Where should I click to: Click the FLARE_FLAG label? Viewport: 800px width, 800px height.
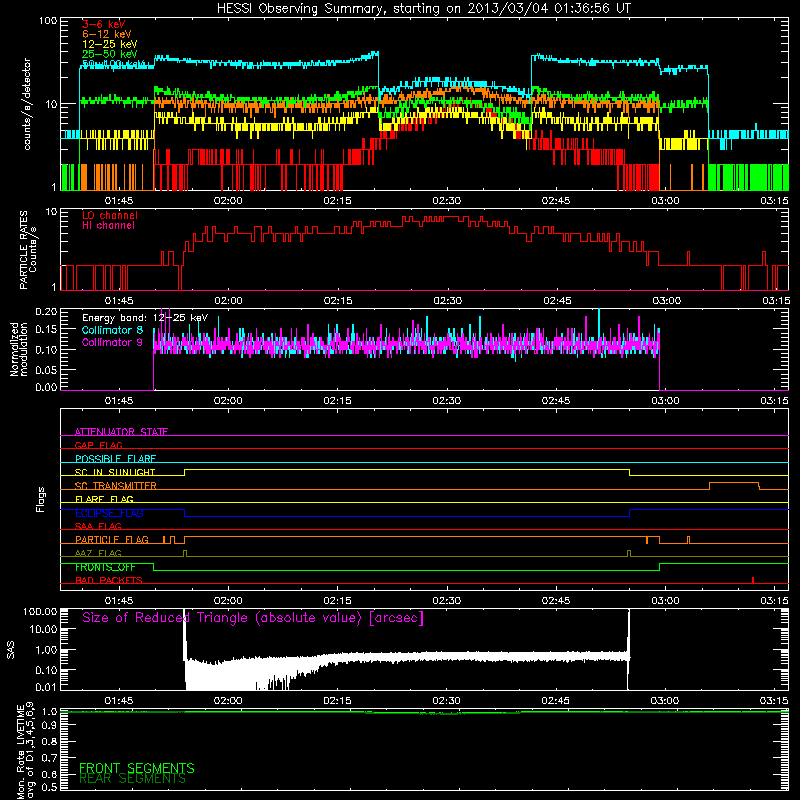104,499
